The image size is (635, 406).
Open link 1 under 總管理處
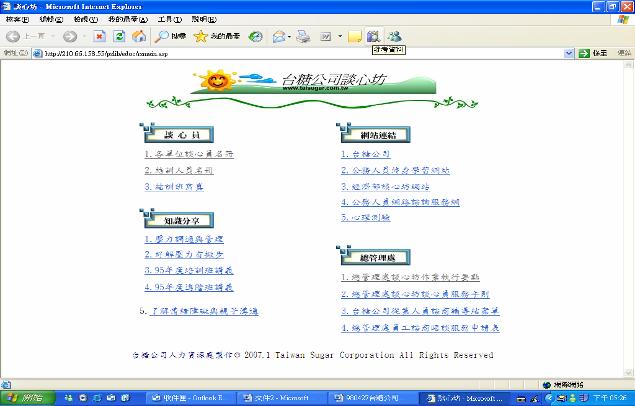pos(410,277)
